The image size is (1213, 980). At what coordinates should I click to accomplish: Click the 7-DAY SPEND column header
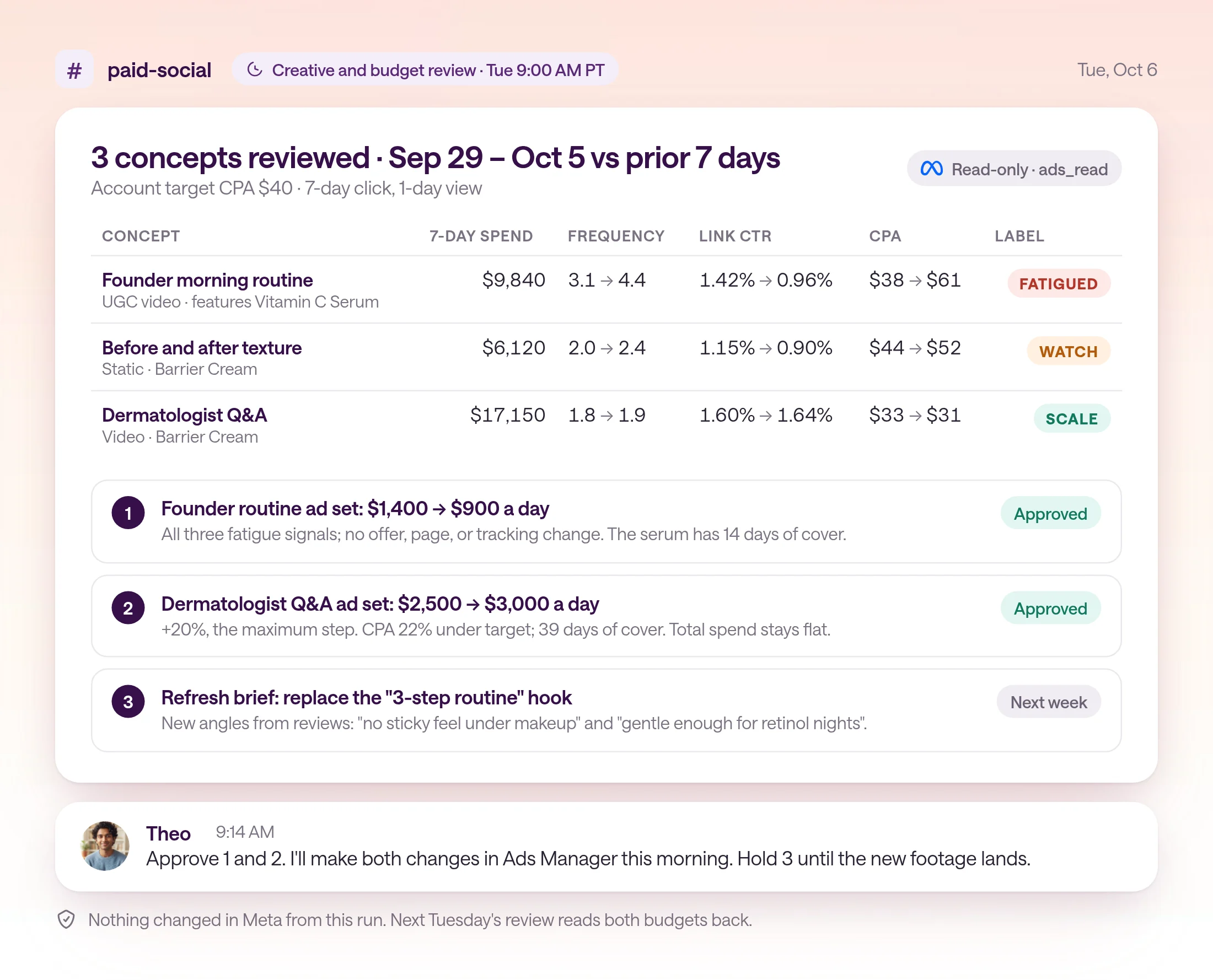click(x=481, y=236)
